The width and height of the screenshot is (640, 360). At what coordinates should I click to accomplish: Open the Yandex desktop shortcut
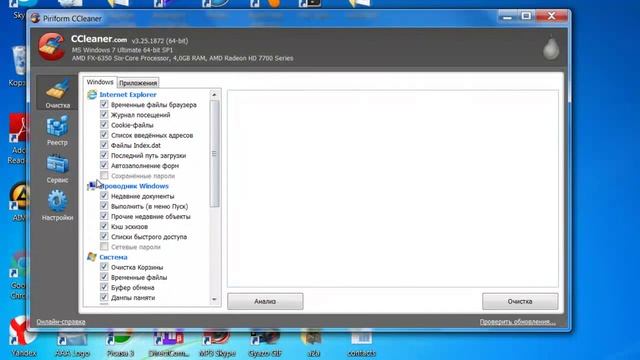click(23, 336)
